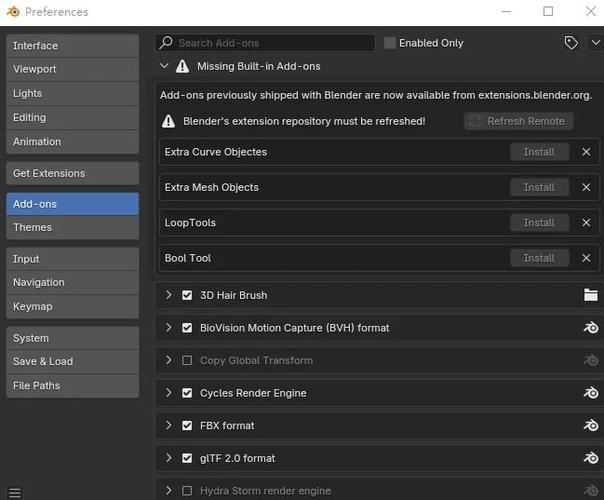604x500 pixels.
Task: Open the Save & Load tab
Action: pyautogui.click(x=72, y=362)
